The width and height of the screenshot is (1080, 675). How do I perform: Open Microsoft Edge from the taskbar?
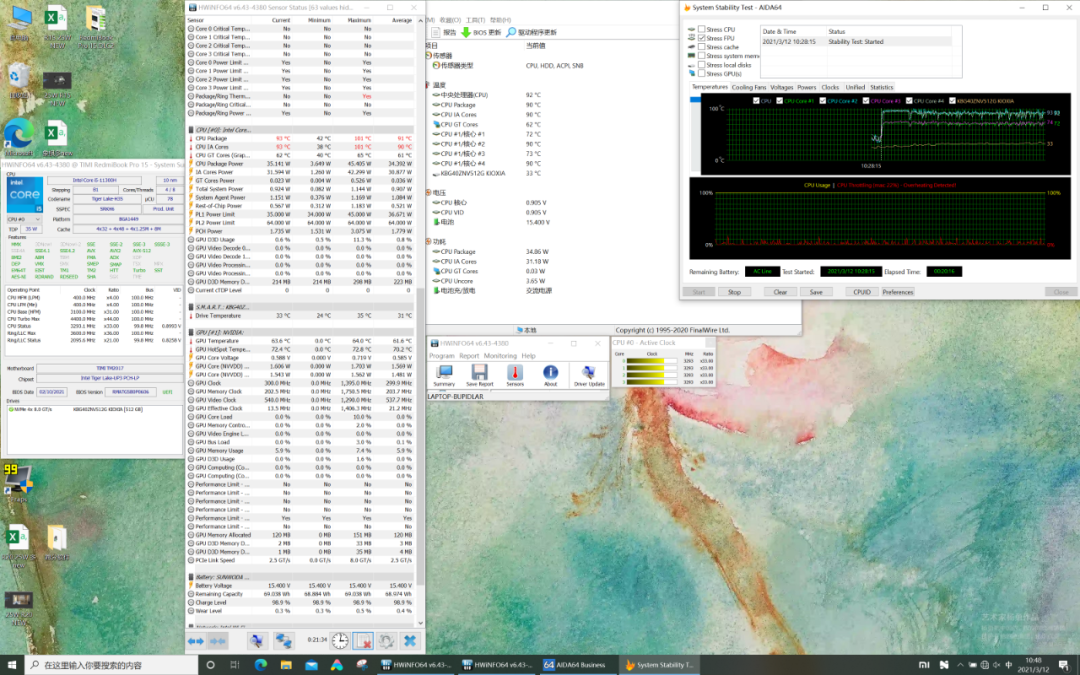261,665
